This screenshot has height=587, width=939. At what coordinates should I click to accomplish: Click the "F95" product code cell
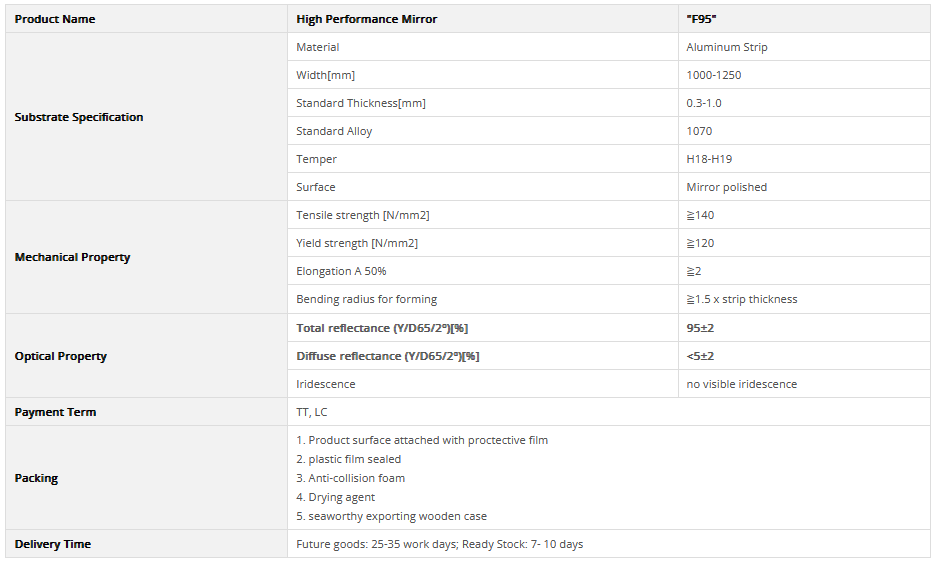(702, 19)
